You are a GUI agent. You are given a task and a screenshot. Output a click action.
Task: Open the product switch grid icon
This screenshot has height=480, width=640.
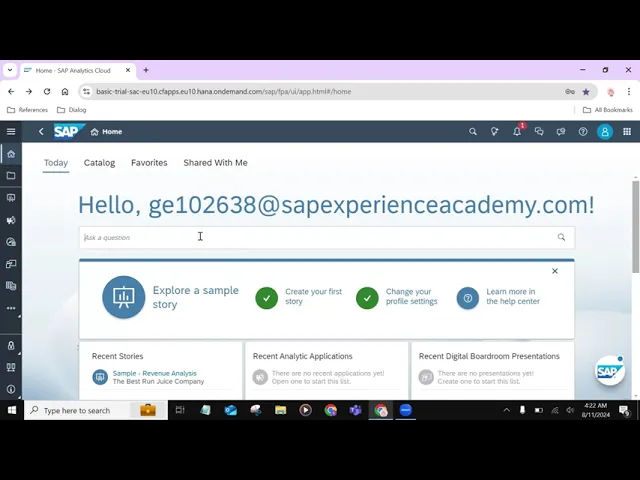pos(627,131)
